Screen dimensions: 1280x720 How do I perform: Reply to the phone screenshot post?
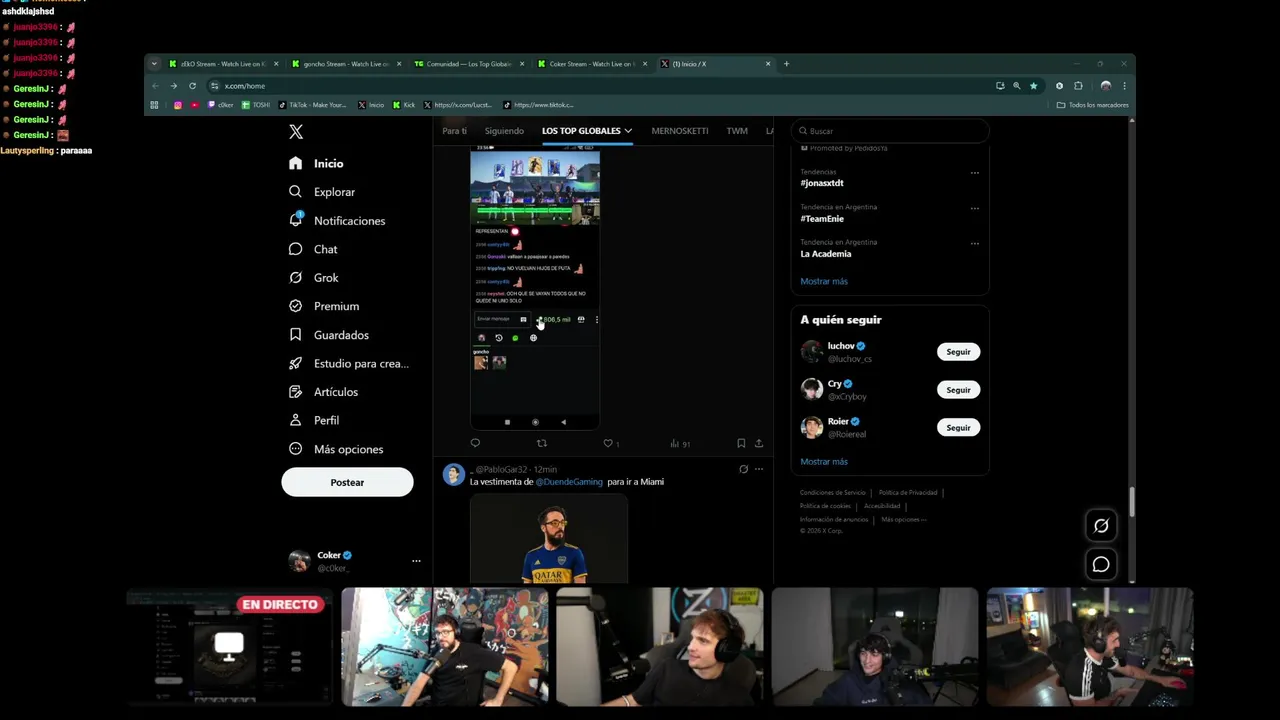[475, 443]
